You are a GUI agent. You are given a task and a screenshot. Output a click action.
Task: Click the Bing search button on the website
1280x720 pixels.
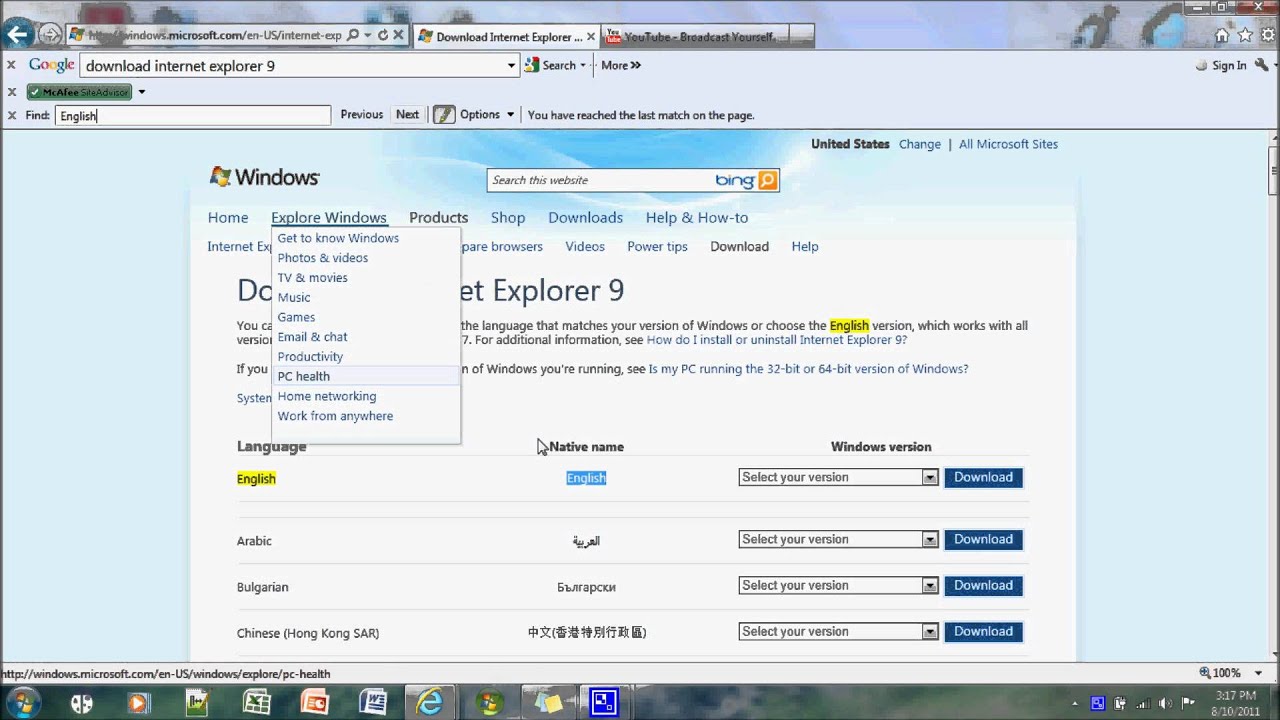pyautogui.click(x=767, y=180)
